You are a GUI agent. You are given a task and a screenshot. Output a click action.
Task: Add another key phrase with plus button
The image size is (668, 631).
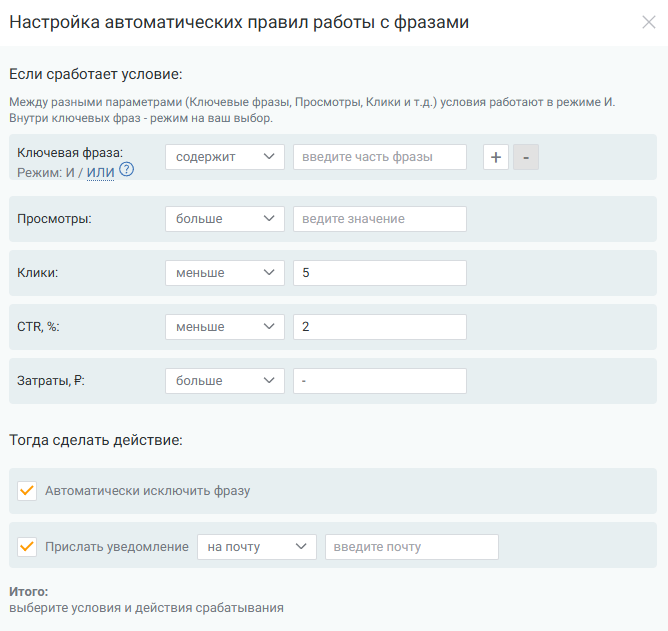coord(496,157)
